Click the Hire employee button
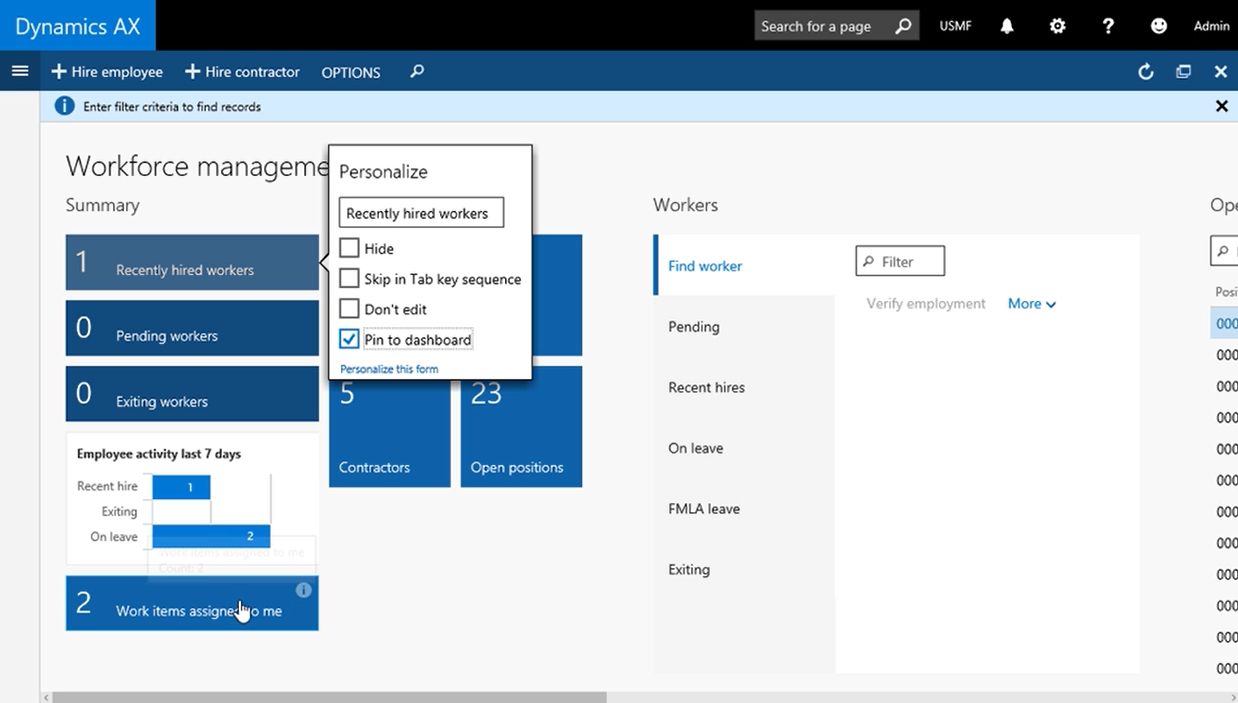Viewport: 1238px width, 703px height. [x=107, y=72]
